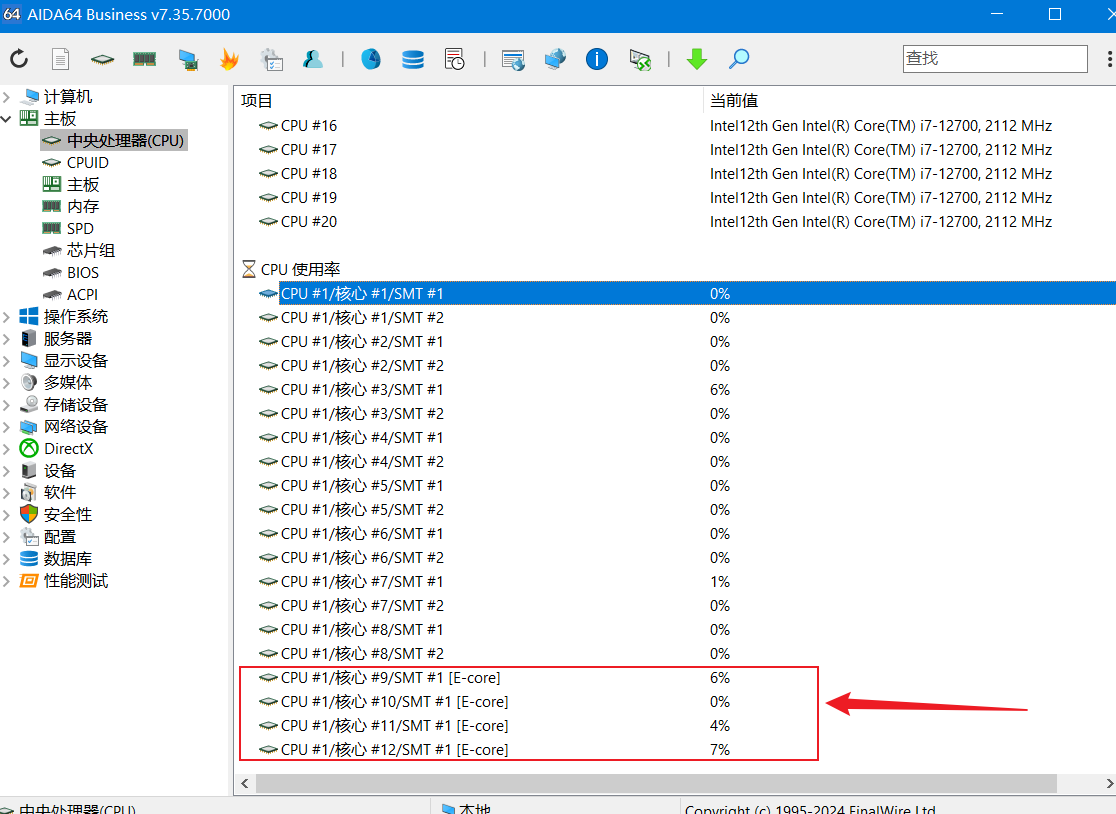Screen dimensions: 1116x814
Task: Expand the 服务器 tree node
Action: coord(6,339)
